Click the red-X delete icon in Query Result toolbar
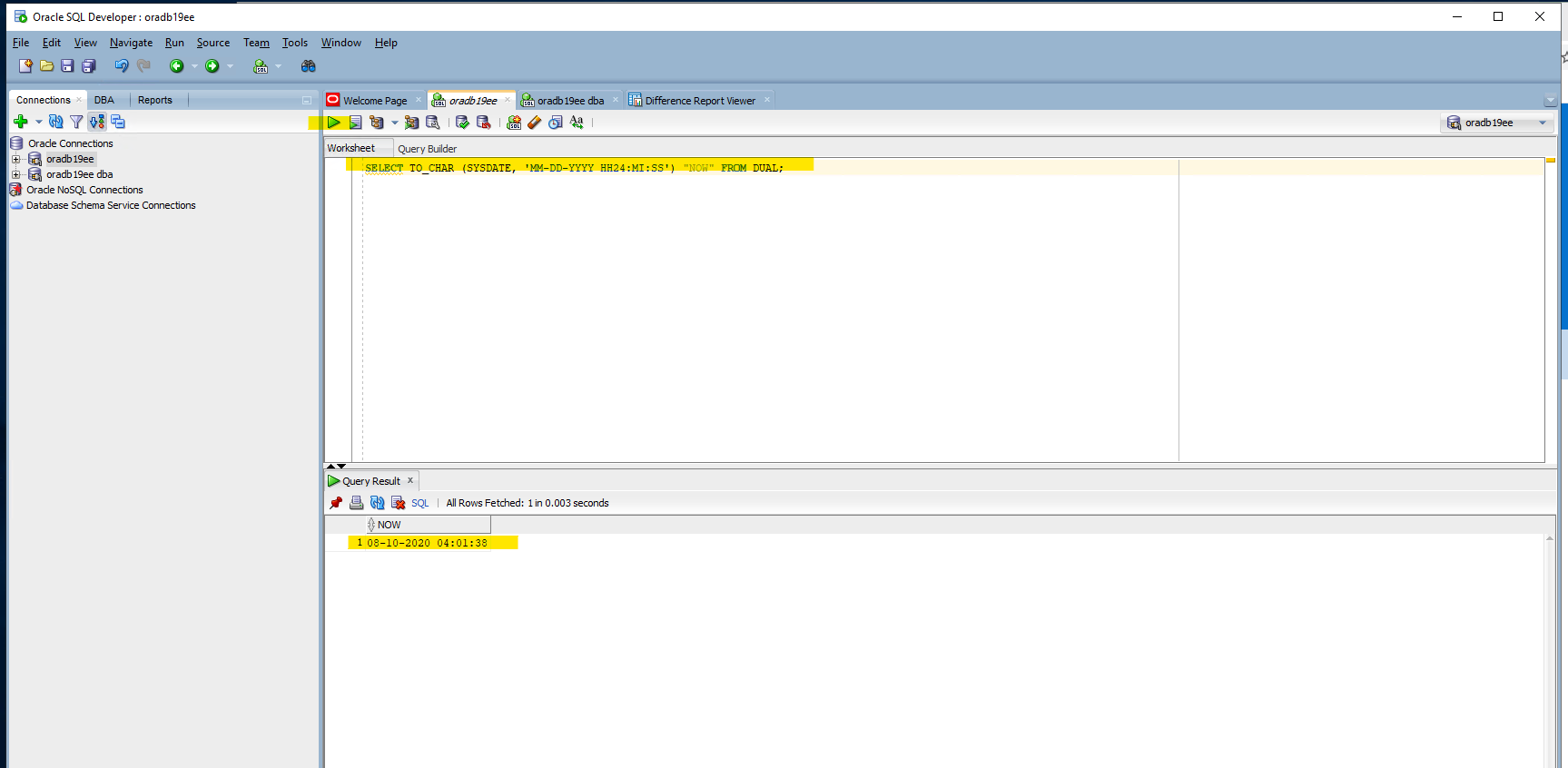This screenshot has width=1568, height=768. (398, 503)
